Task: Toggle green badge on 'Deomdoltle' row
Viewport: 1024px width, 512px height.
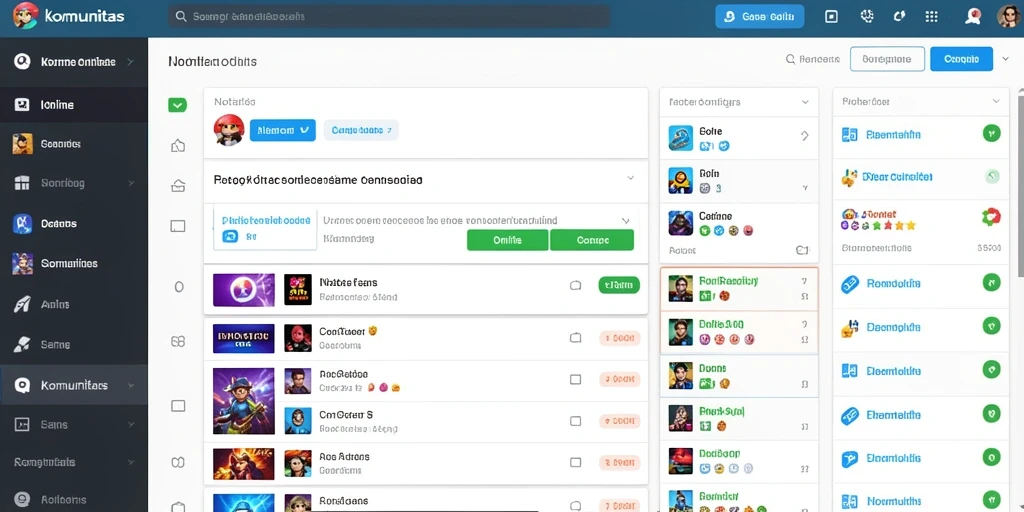Action: (991, 325)
